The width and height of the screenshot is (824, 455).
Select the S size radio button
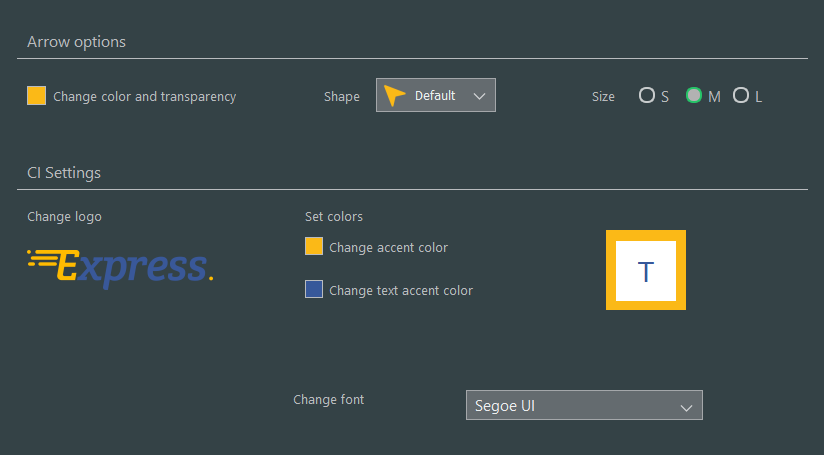coord(647,95)
